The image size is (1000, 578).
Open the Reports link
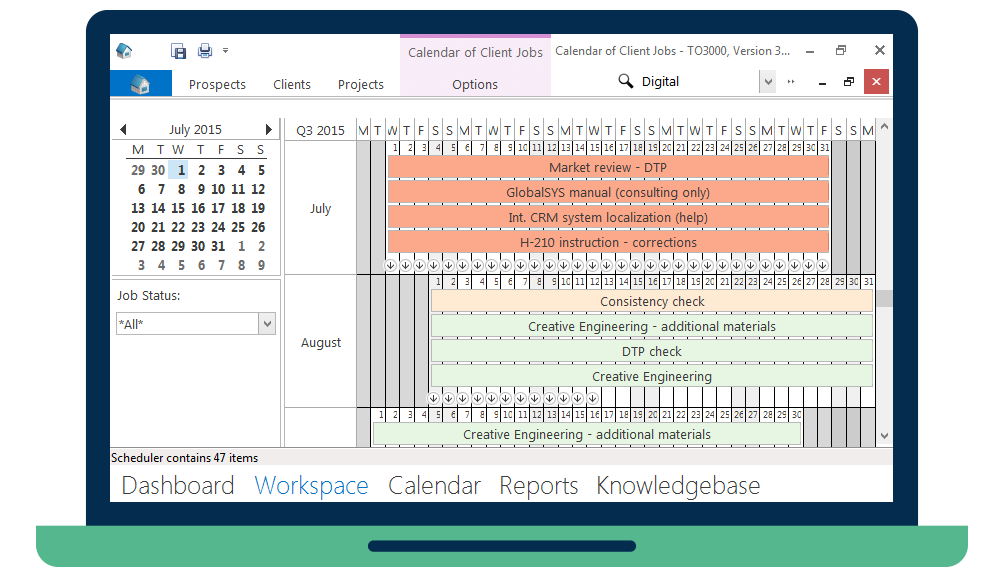[x=539, y=486]
